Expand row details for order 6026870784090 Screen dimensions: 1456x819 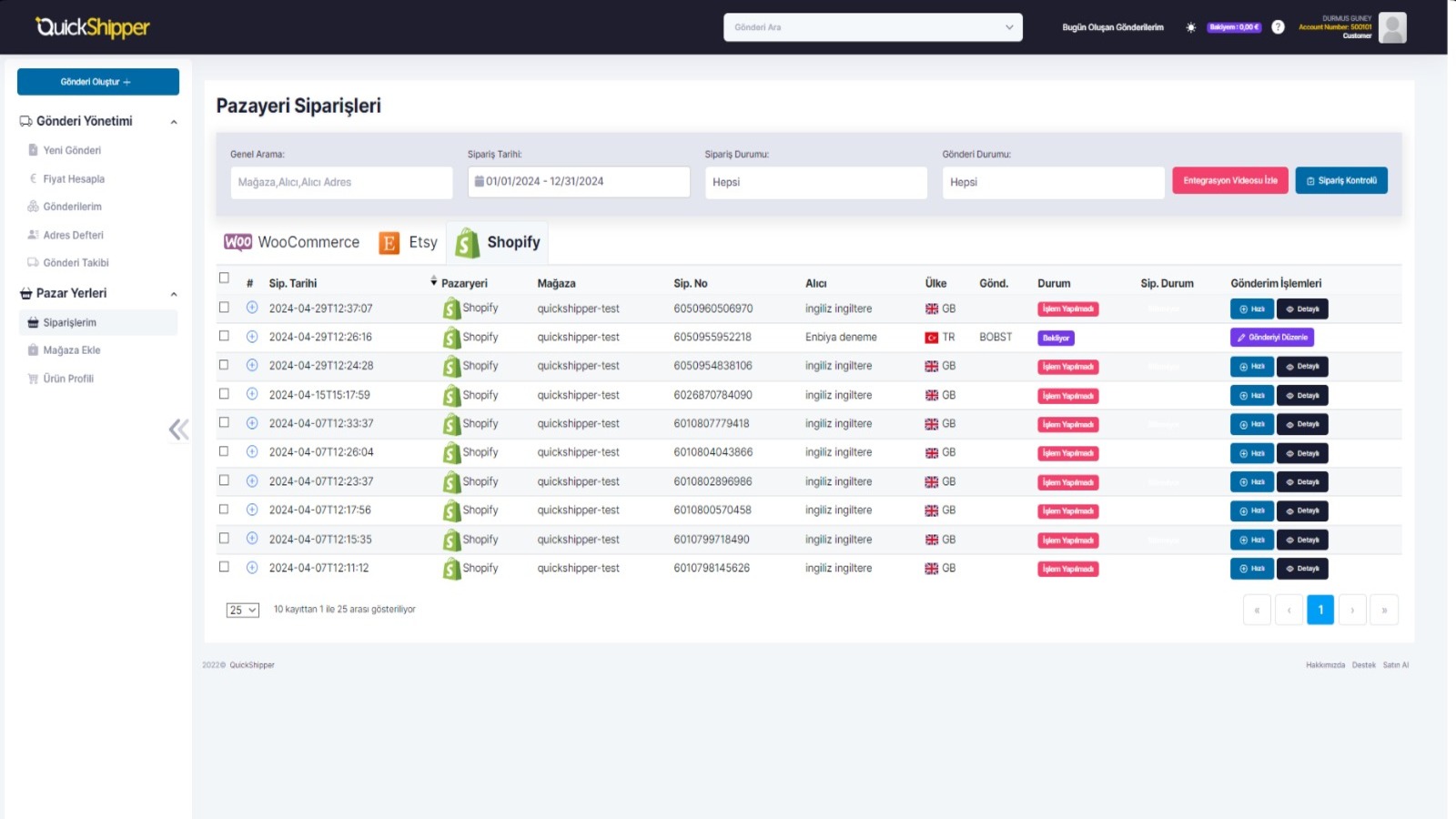click(252, 394)
